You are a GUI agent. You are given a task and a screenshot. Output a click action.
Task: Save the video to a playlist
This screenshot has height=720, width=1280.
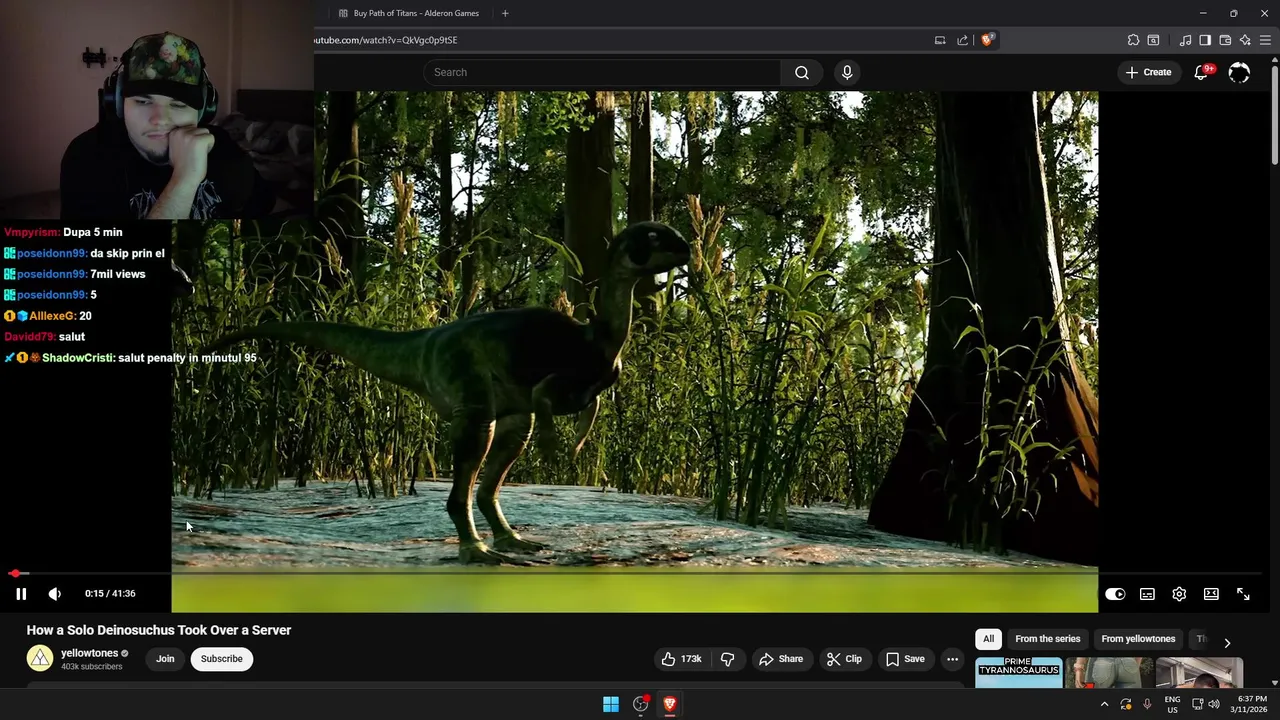point(905,659)
